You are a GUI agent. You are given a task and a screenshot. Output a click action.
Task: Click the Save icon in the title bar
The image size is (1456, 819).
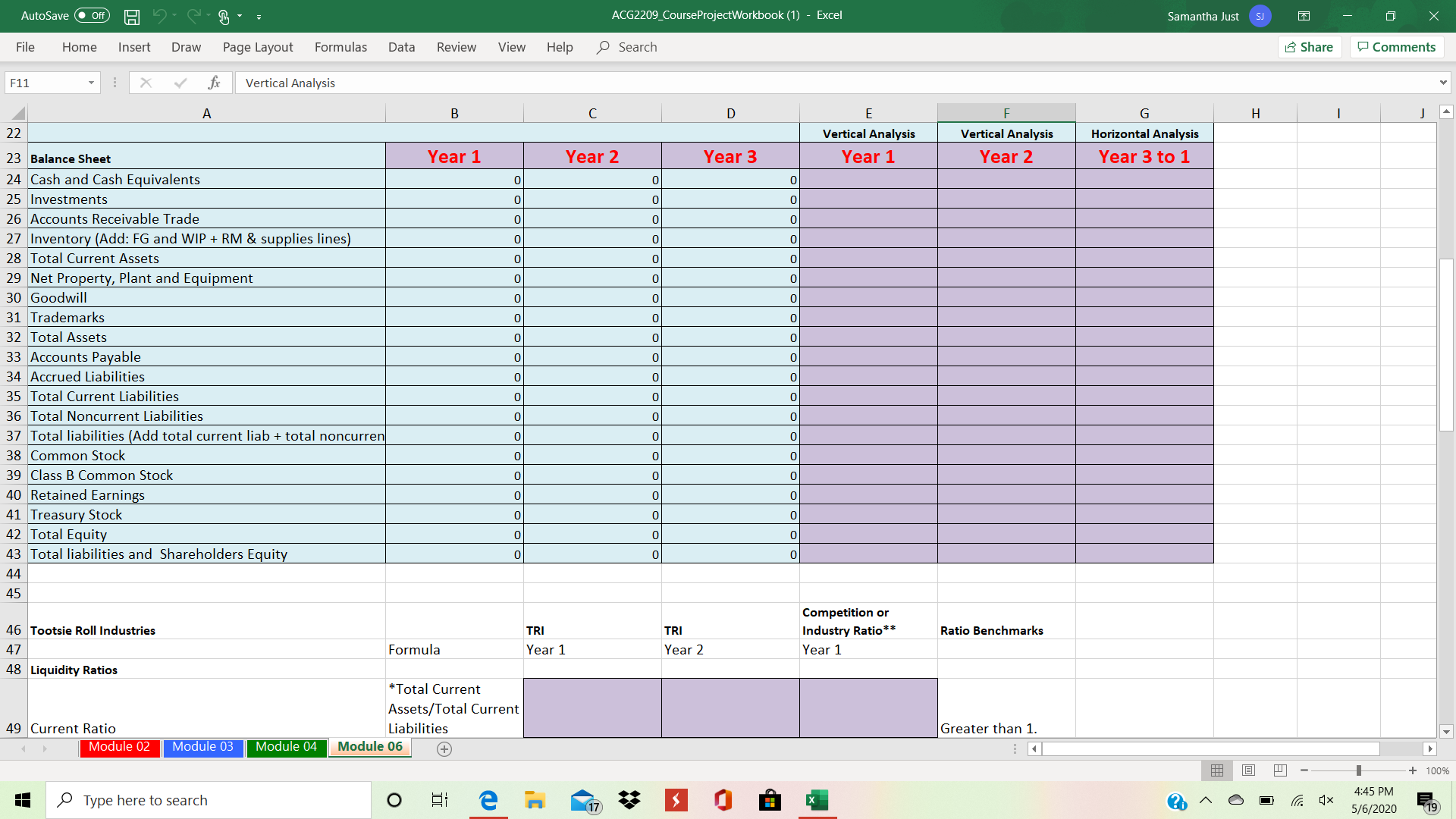[x=132, y=16]
